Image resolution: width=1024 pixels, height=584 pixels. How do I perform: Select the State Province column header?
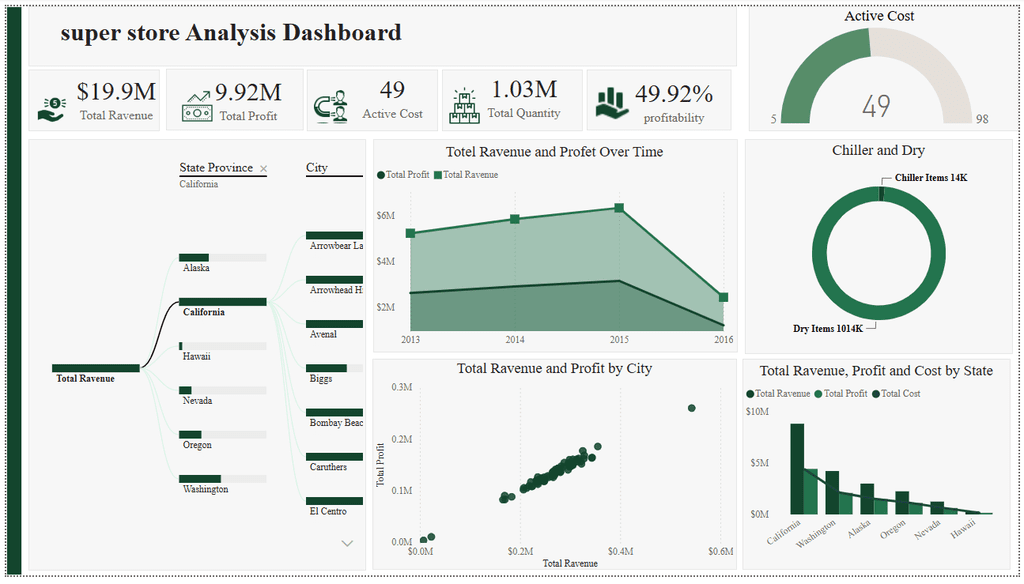tap(216, 168)
